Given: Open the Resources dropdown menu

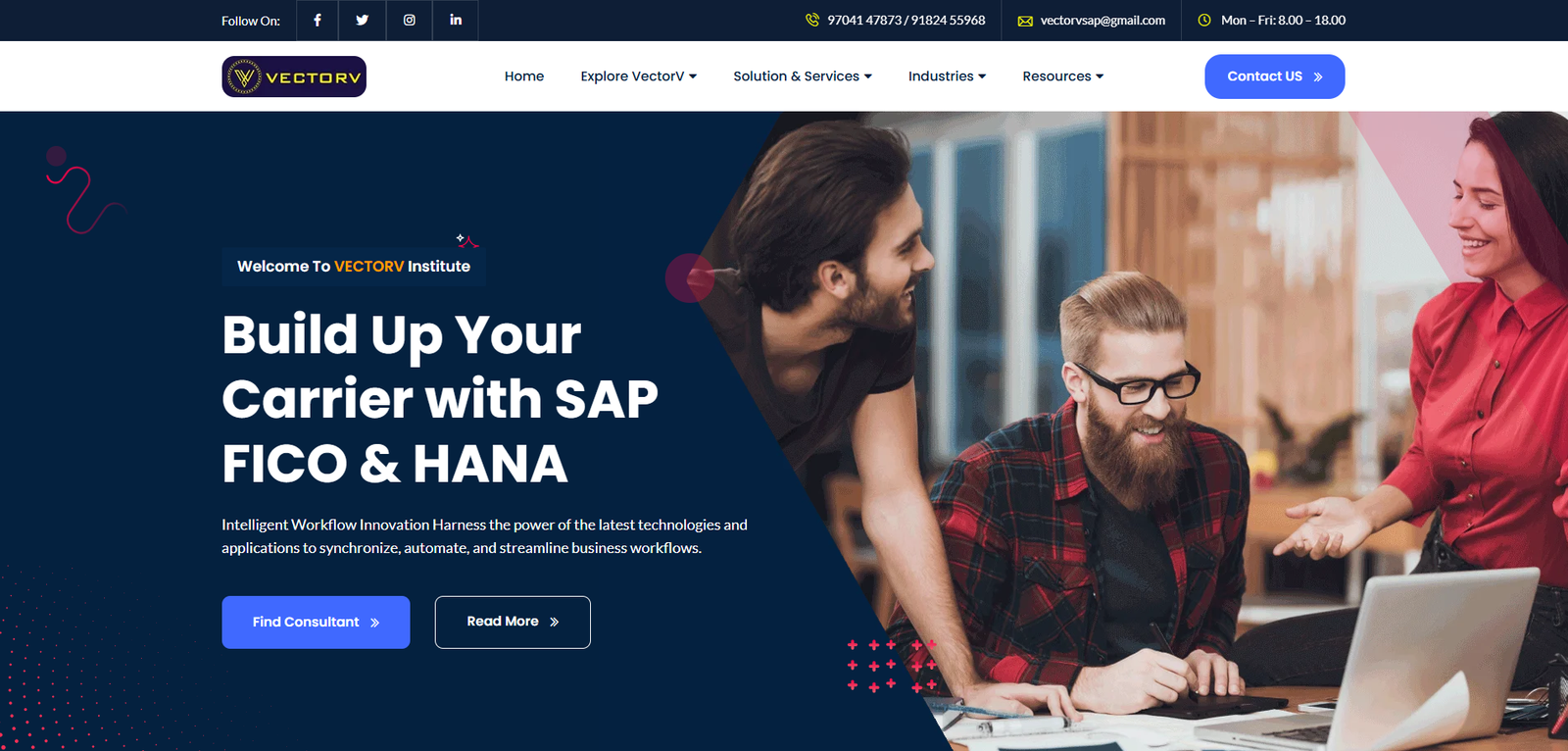Looking at the screenshot, I should click(x=1062, y=76).
